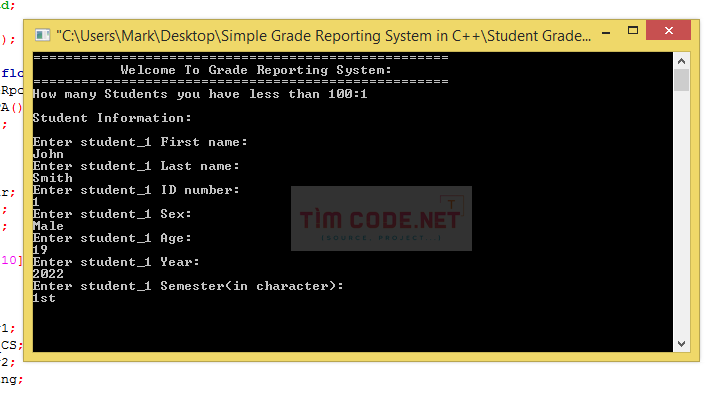Open the console window system menu icon
Viewport: 724px width, 398px height.
[x=42, y=35]
